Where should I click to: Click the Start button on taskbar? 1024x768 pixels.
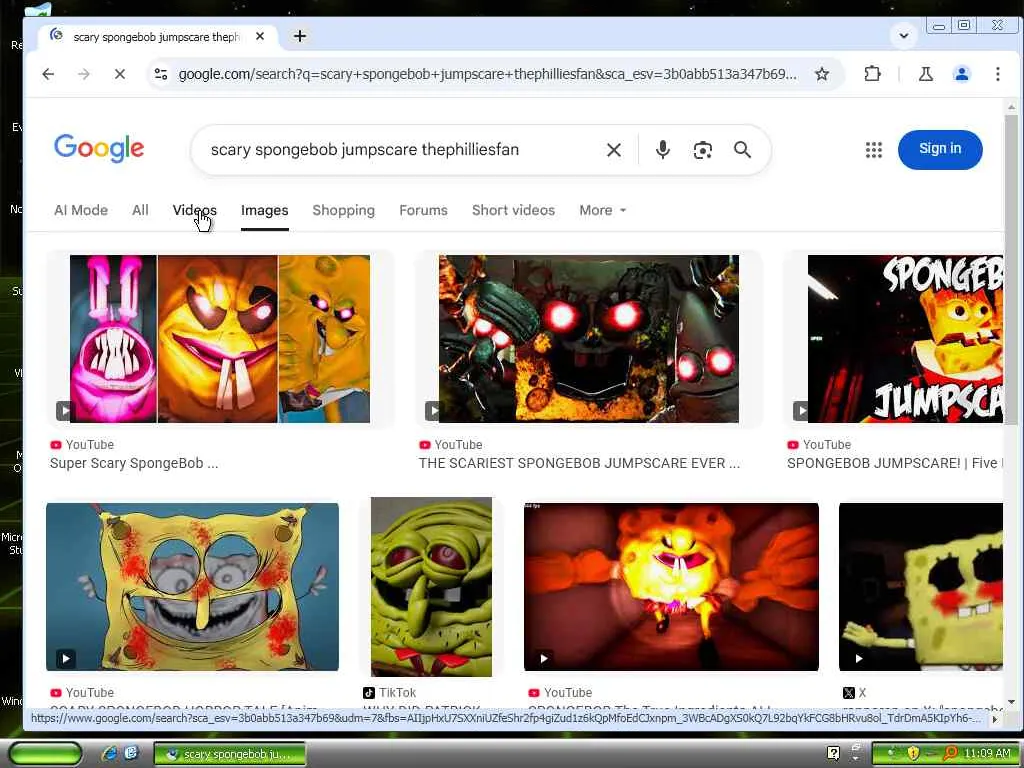tap(45, 754)
